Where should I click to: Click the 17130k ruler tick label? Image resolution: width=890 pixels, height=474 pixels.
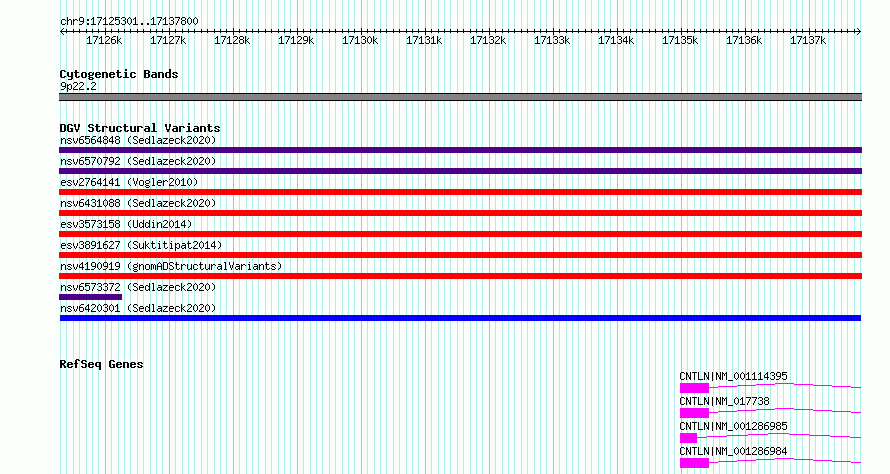pos(360,40)
